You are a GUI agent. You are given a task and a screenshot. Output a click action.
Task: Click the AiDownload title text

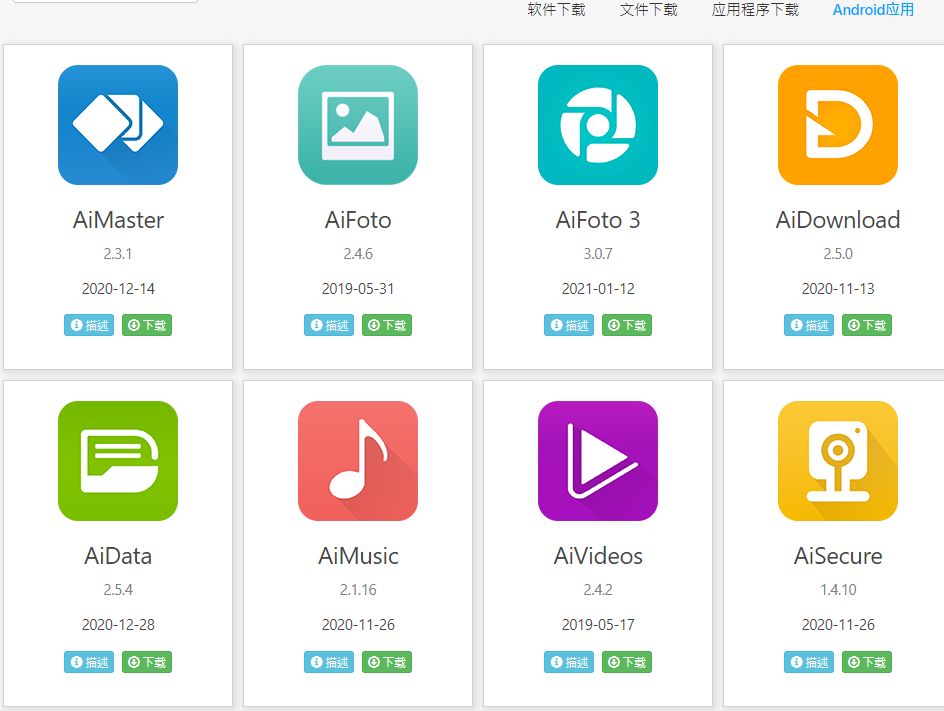coord(837,220)
